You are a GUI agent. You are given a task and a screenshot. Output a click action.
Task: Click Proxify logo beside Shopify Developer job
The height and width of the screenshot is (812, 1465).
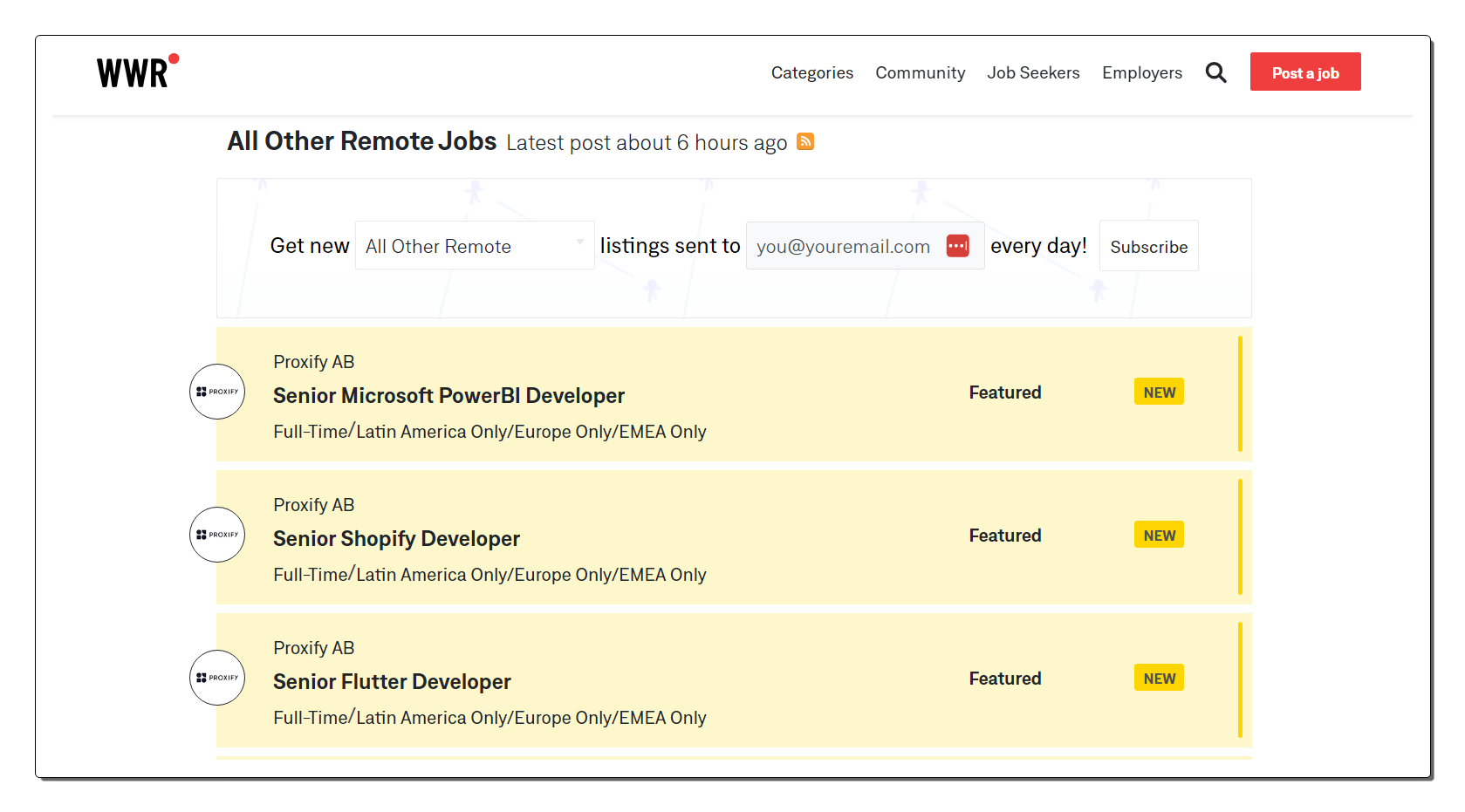(217, 535)
